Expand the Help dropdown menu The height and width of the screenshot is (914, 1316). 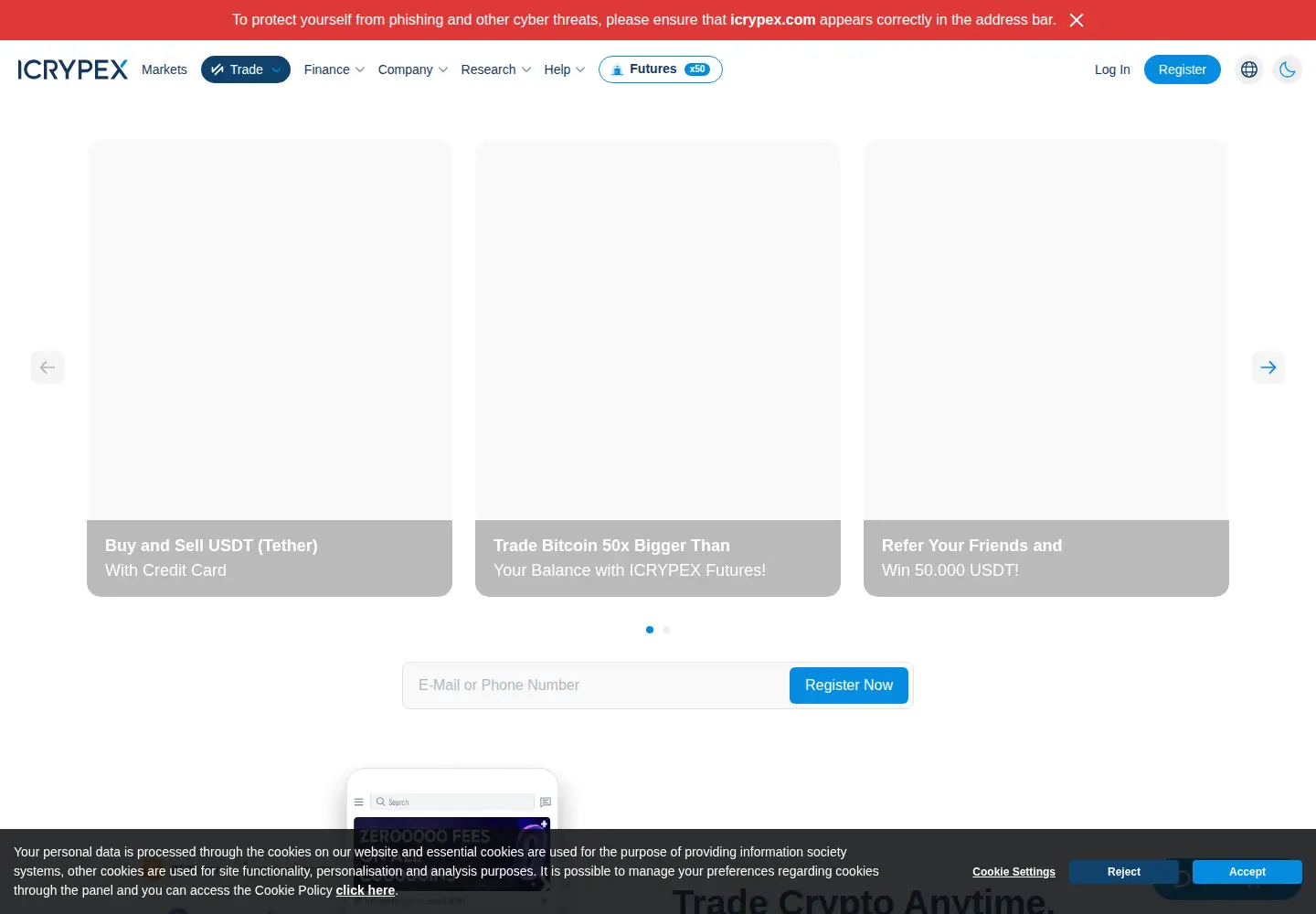click(565, 69)
